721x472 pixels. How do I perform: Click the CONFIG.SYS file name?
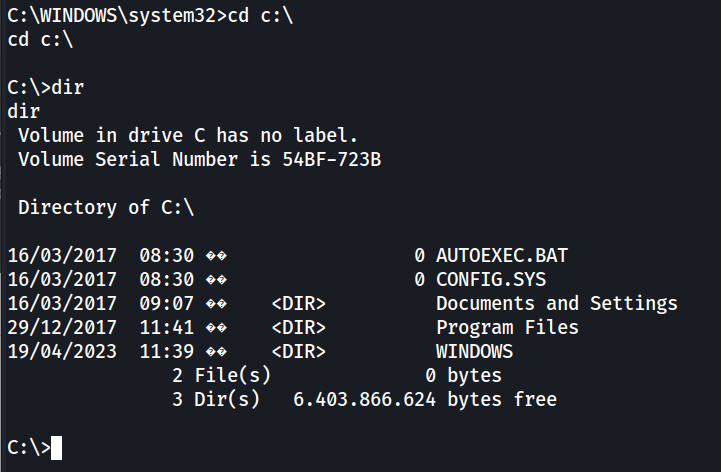(x=491, y=280)
